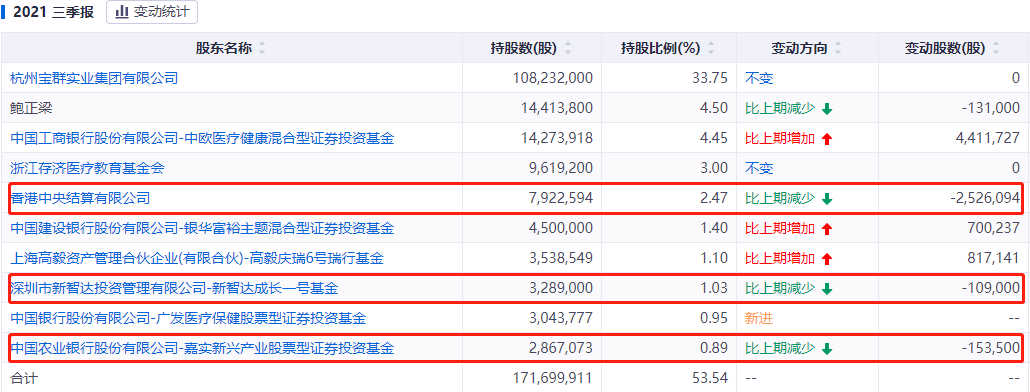Click the 变动统计 button

point(152,12)
